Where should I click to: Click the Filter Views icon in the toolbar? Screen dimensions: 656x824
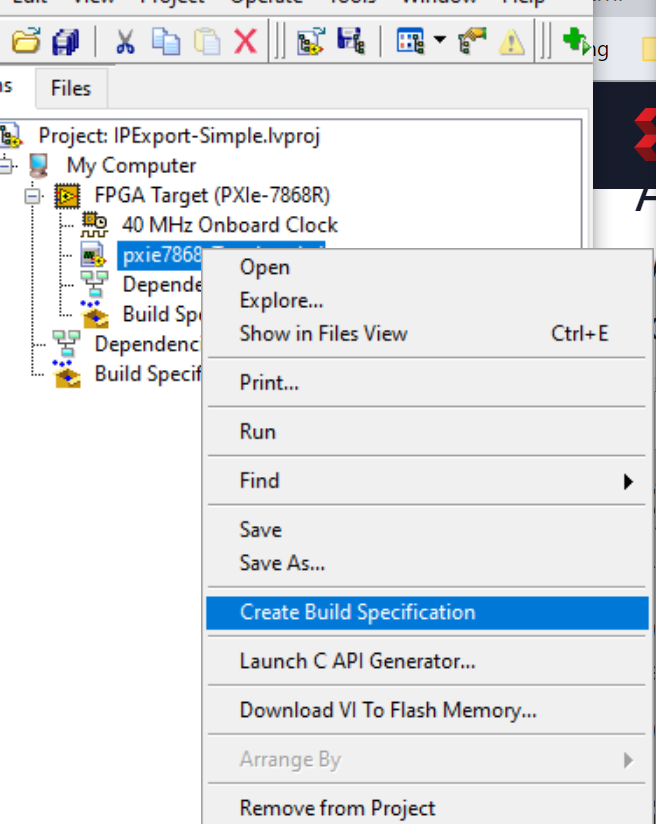coord(410,41)
